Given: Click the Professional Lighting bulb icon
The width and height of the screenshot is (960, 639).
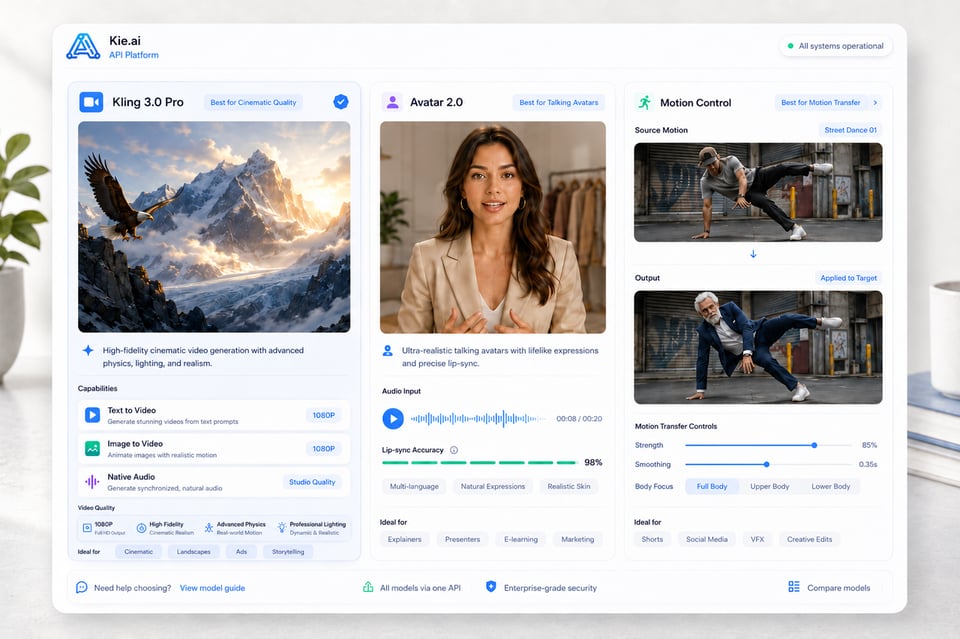Looking at the screenshot, I should pos(282,528).
